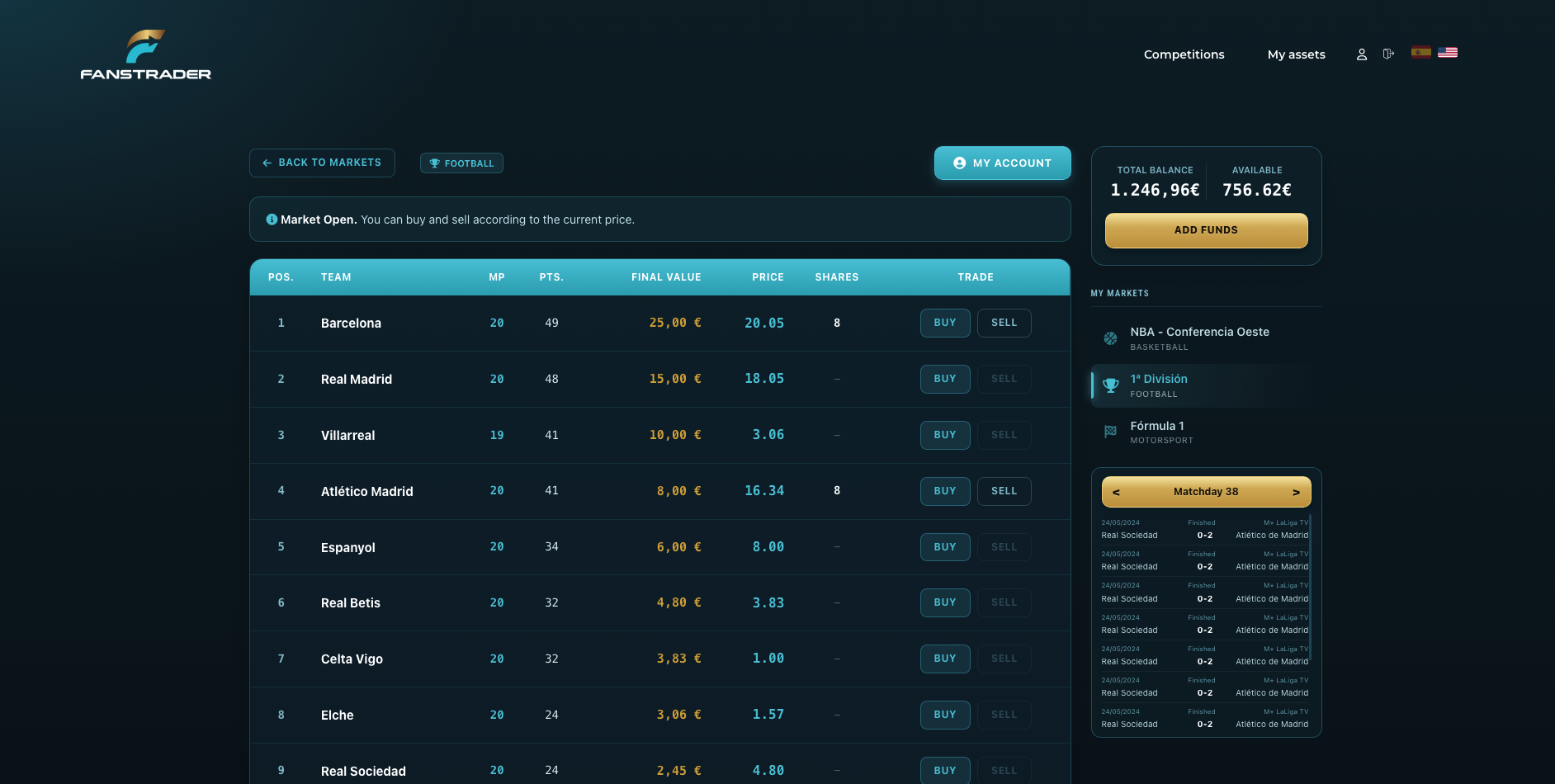Click the SHARES column header
The image size is (1555, 784).
coord(837,277)
